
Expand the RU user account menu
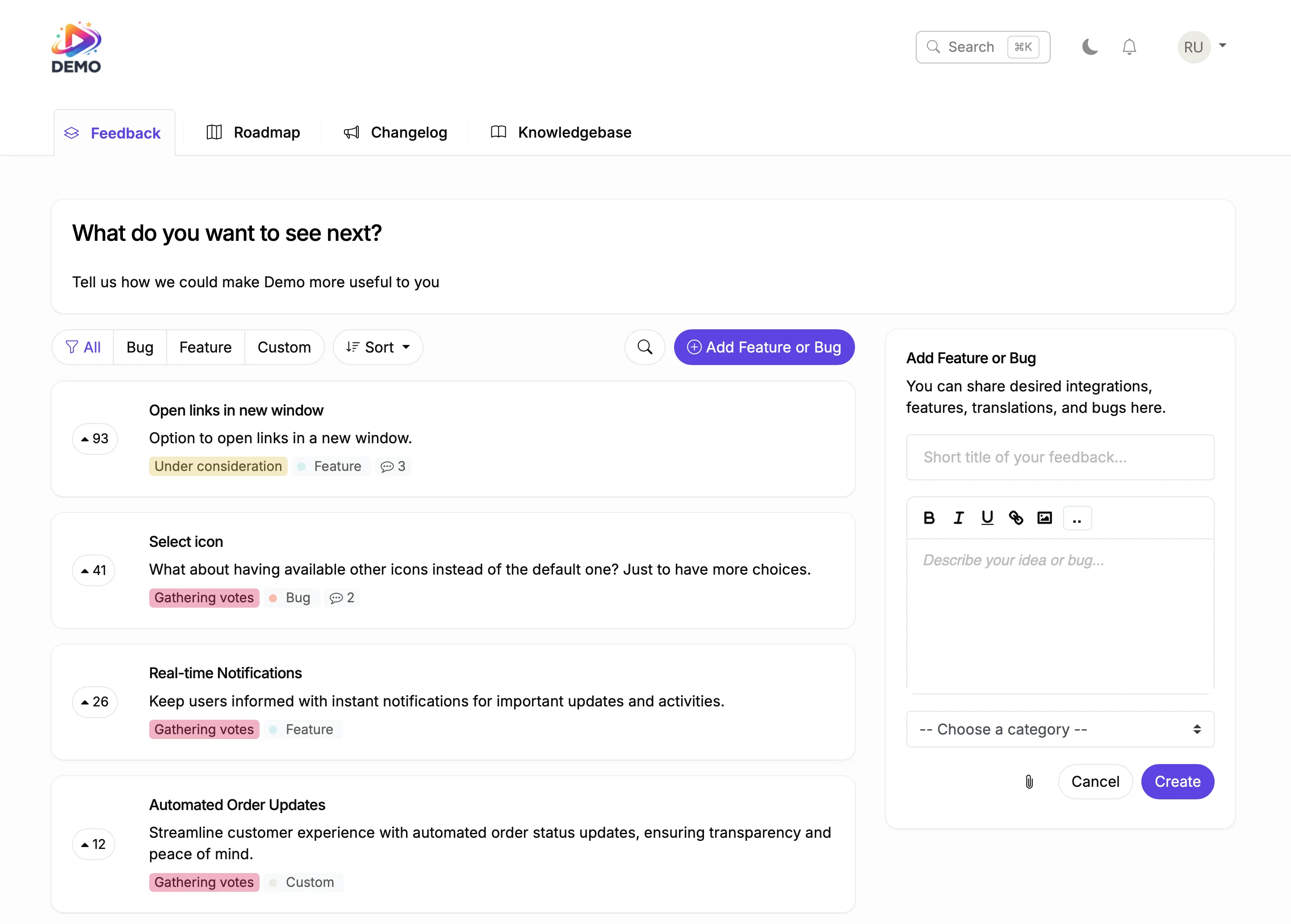[1202, 46]
